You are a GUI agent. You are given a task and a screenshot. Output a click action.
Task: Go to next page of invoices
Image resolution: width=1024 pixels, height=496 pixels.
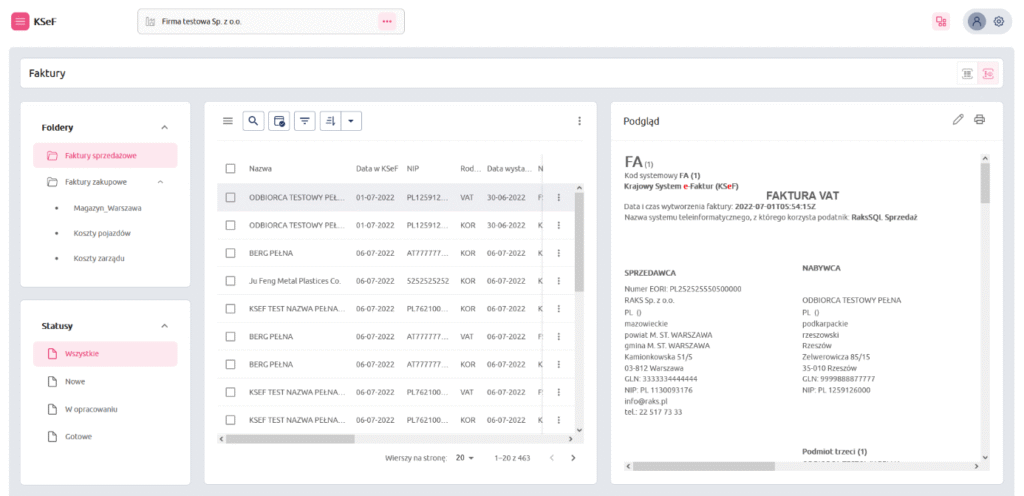click(x=573, y=458)
